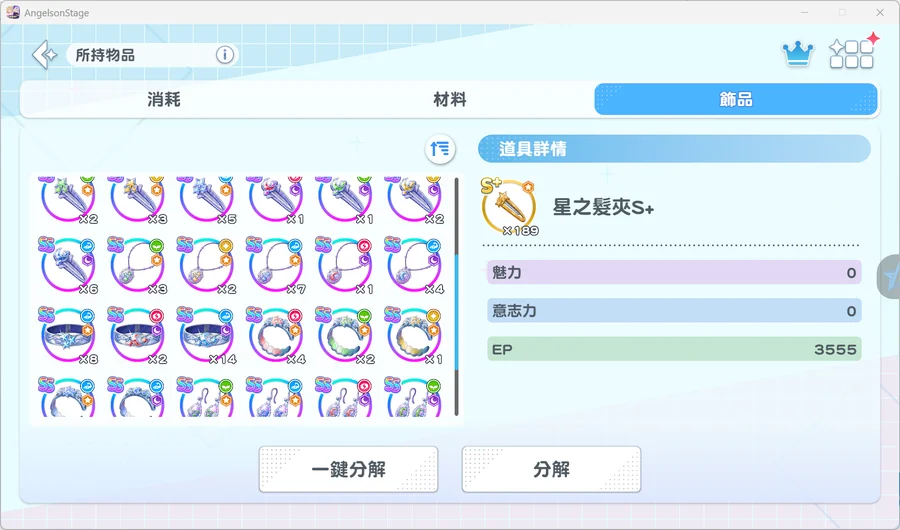
Task: Open the crown ranking icon
Action: [798, 54]
